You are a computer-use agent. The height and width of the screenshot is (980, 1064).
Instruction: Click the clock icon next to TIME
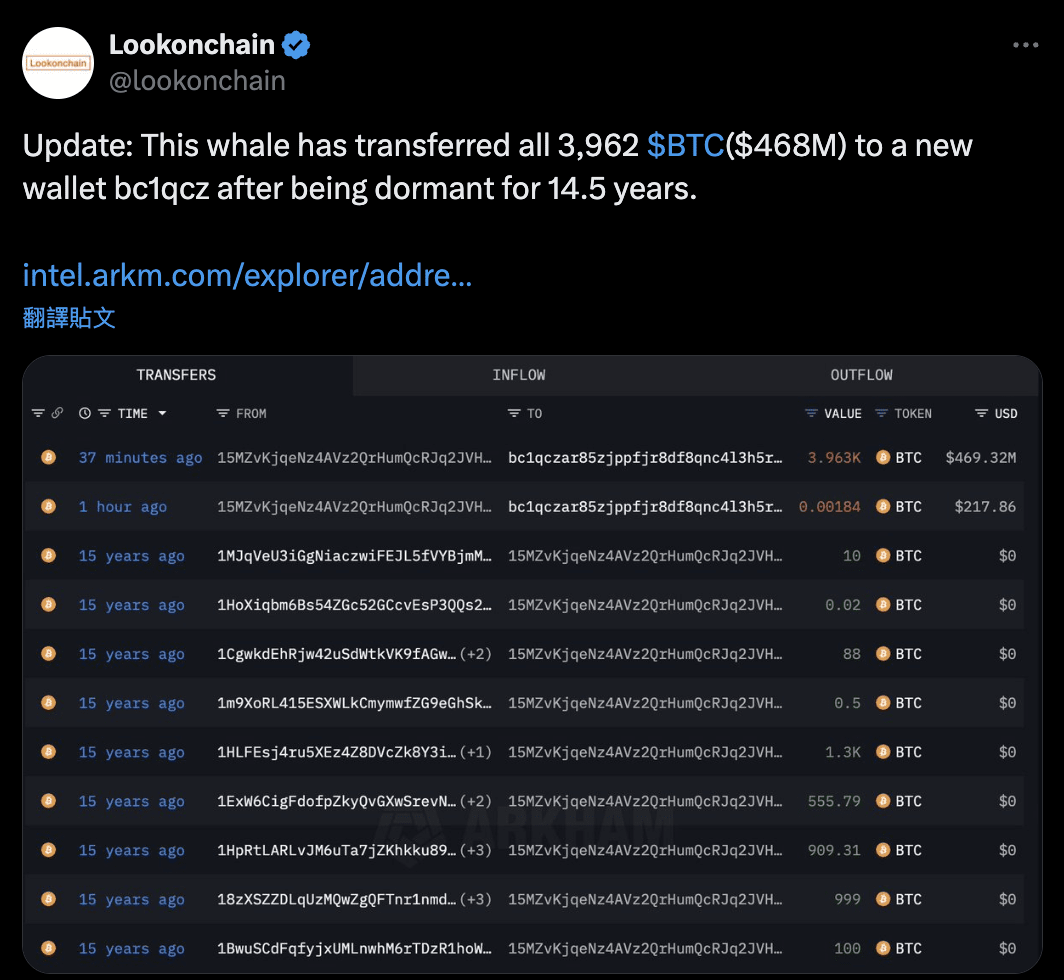click(x=85, y=413)
